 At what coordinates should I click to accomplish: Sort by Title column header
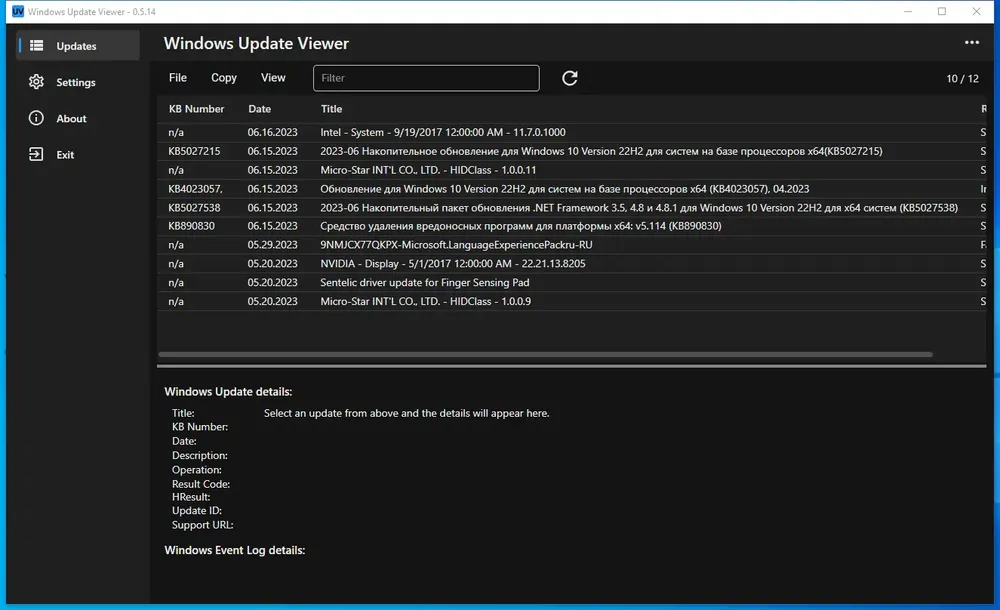[x=332, y=109]
